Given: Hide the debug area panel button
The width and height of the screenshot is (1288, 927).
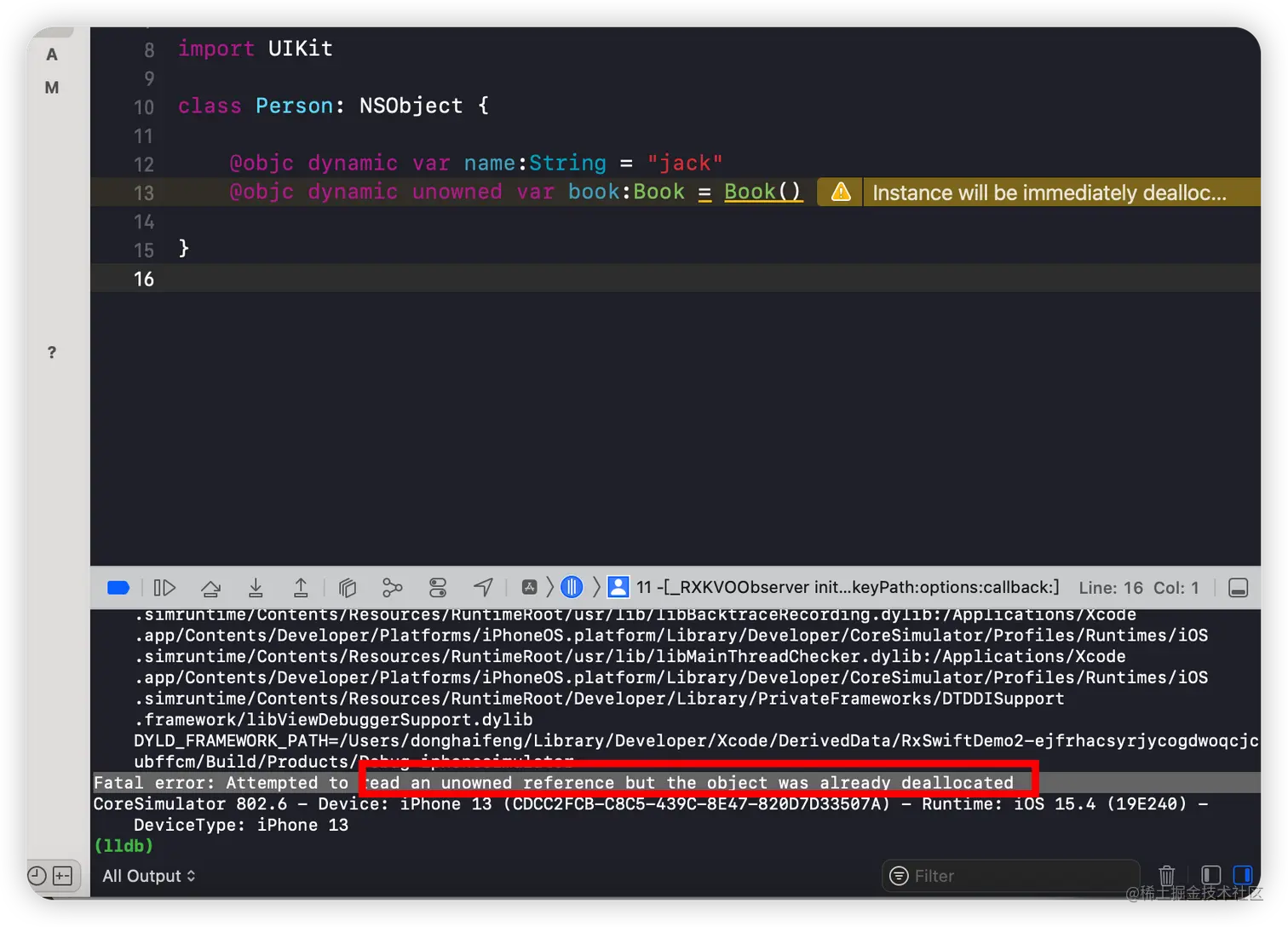Looking at the screenshot, I should click(1239, 588).
